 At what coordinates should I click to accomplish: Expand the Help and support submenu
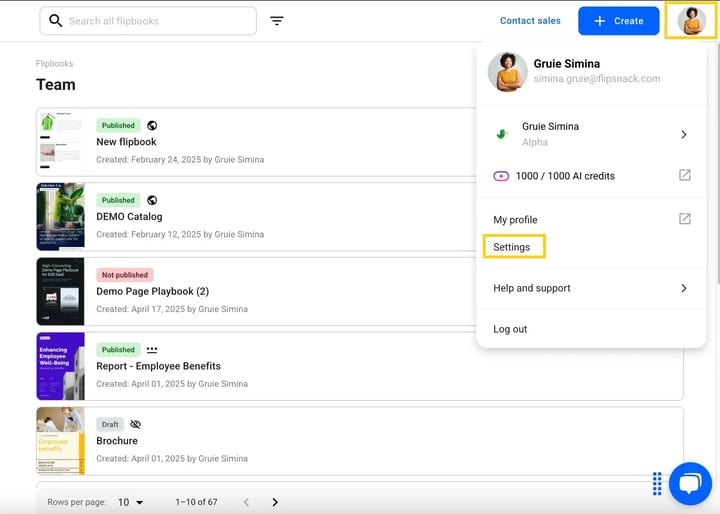click(684, 288)
